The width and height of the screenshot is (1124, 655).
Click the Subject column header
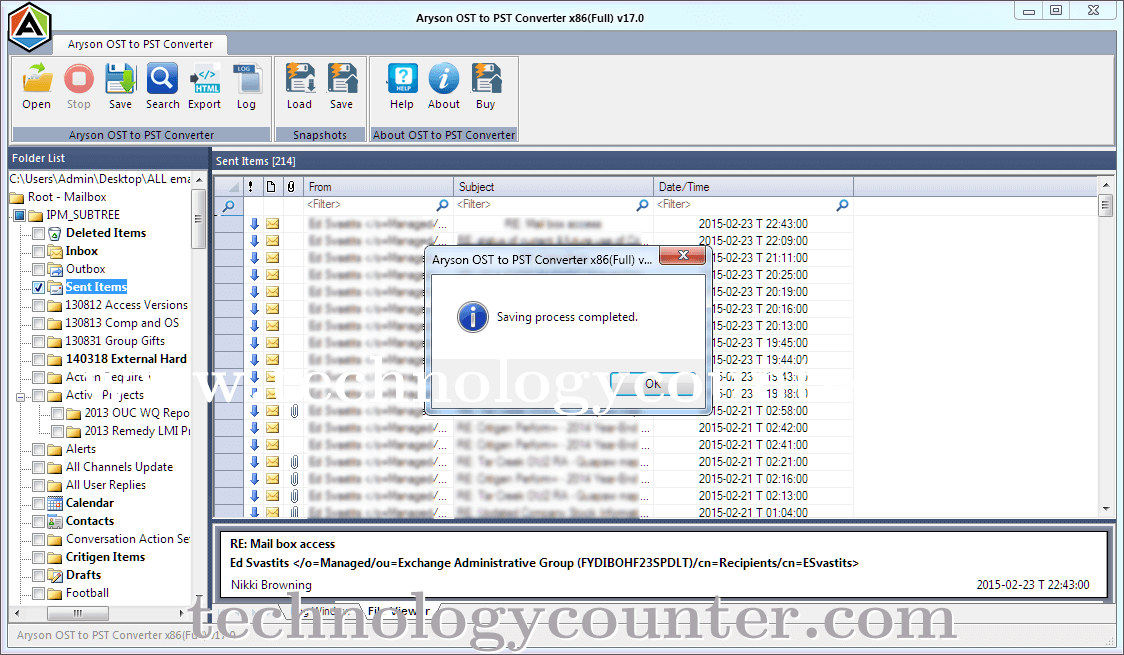point(553,187)
